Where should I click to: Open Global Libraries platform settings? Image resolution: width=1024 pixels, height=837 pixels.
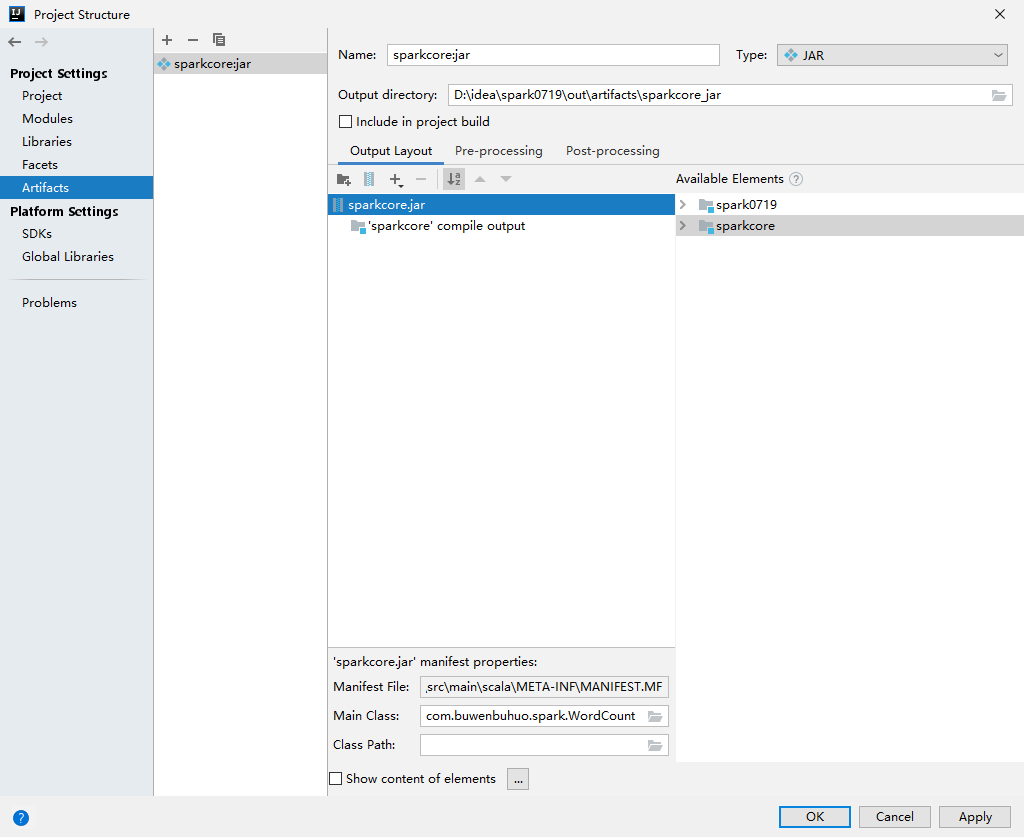coord(68,257)
